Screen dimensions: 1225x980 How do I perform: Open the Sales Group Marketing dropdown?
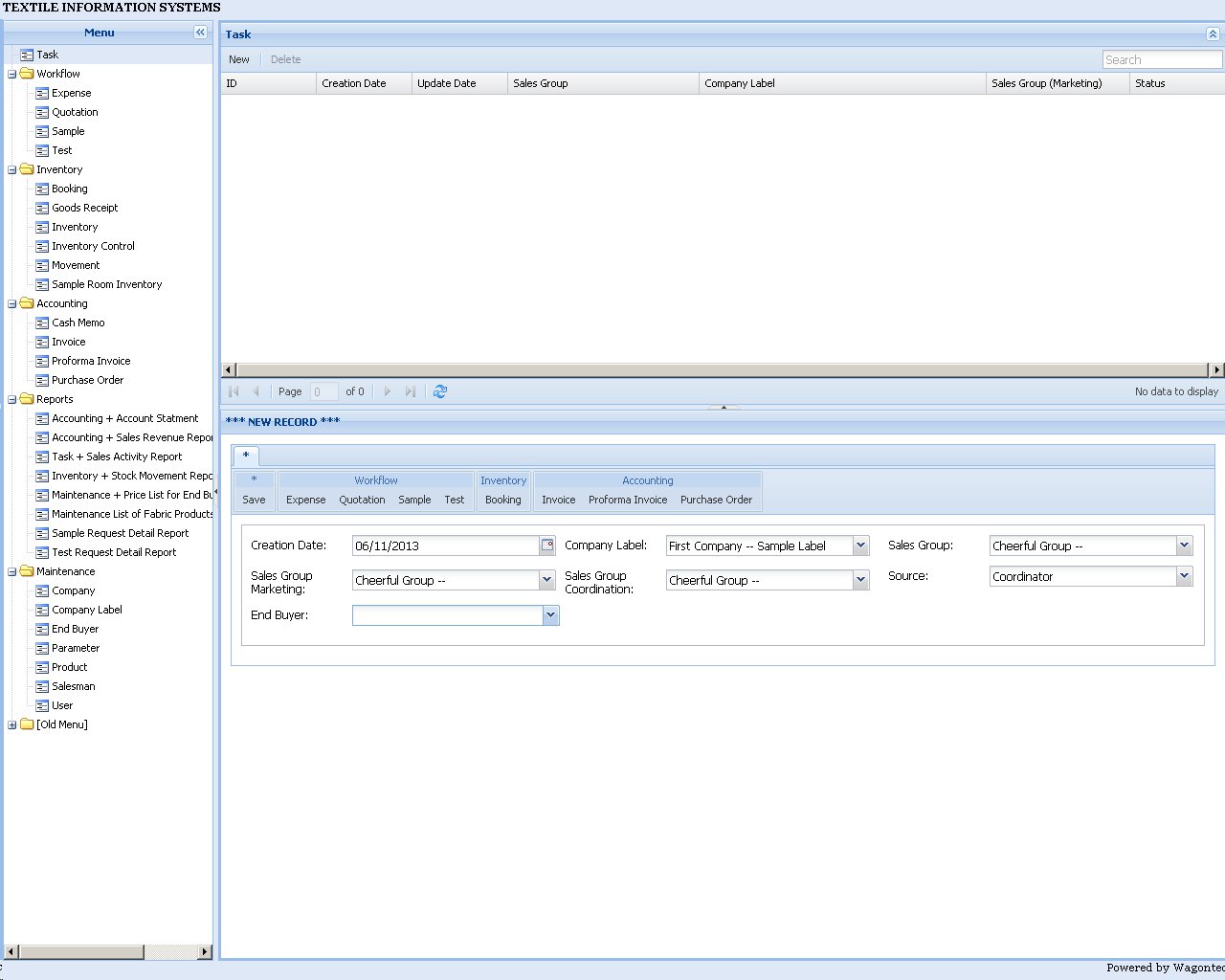[547, 580]
